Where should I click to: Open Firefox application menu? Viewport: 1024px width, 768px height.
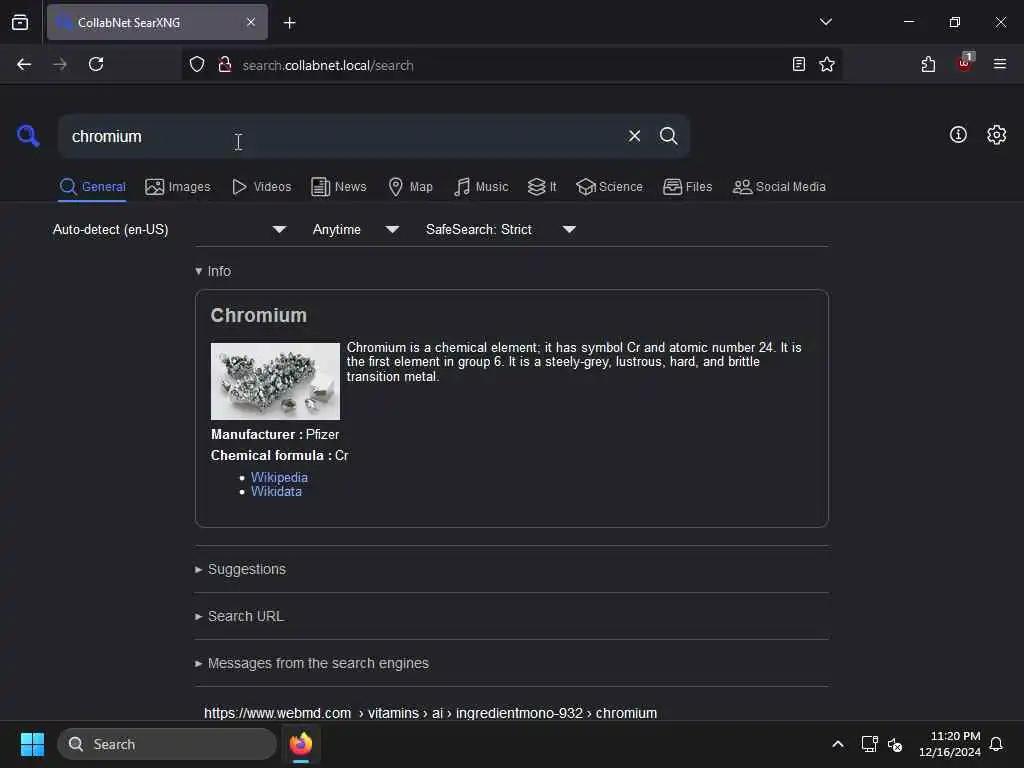point(999,64)
